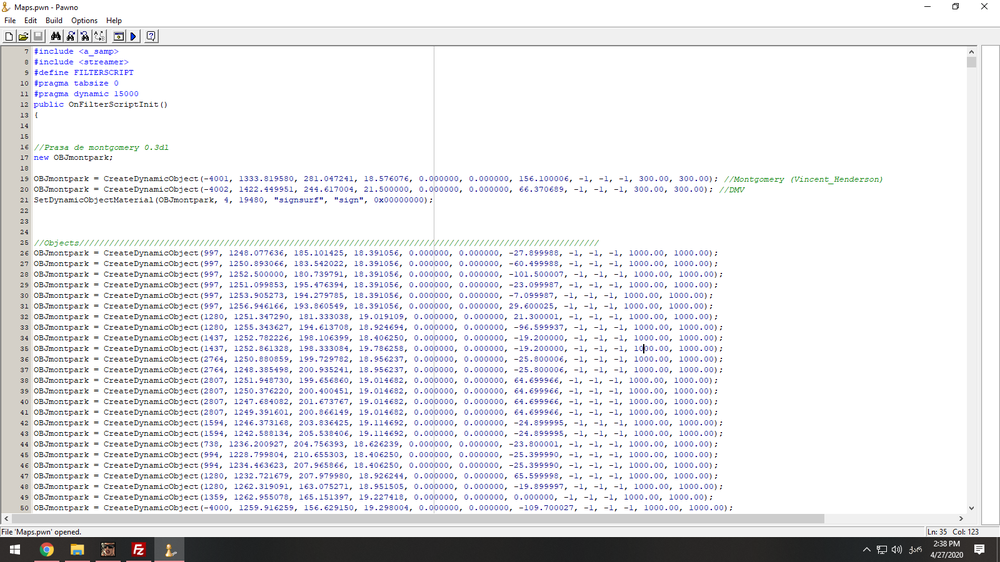Click the '//Montgomery (Vincent_Henderson)' comment
The image size is (1000, 562).
[804, 179]
